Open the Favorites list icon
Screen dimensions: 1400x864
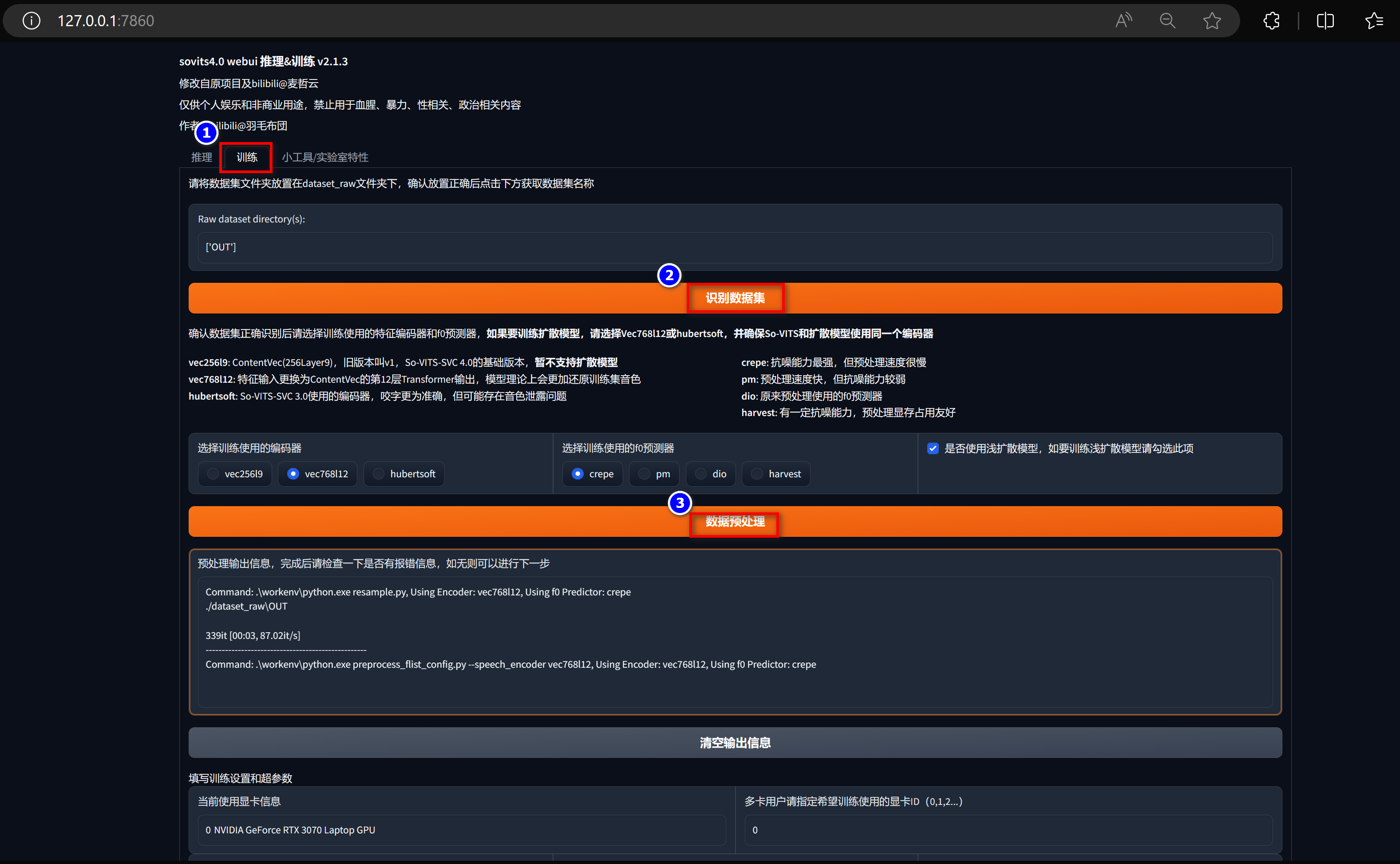[1374, 21]
